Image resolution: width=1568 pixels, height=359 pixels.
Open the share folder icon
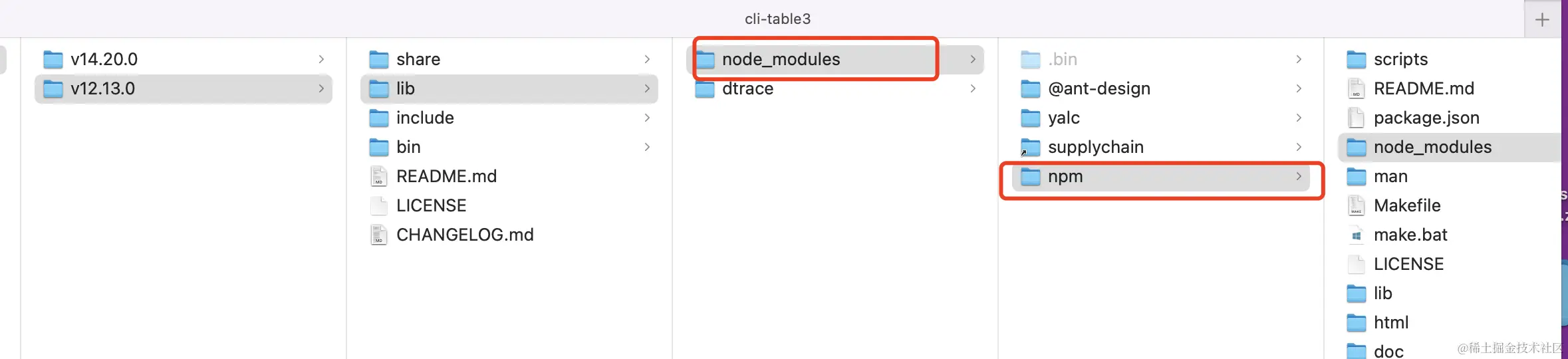[x=378, y=59]
